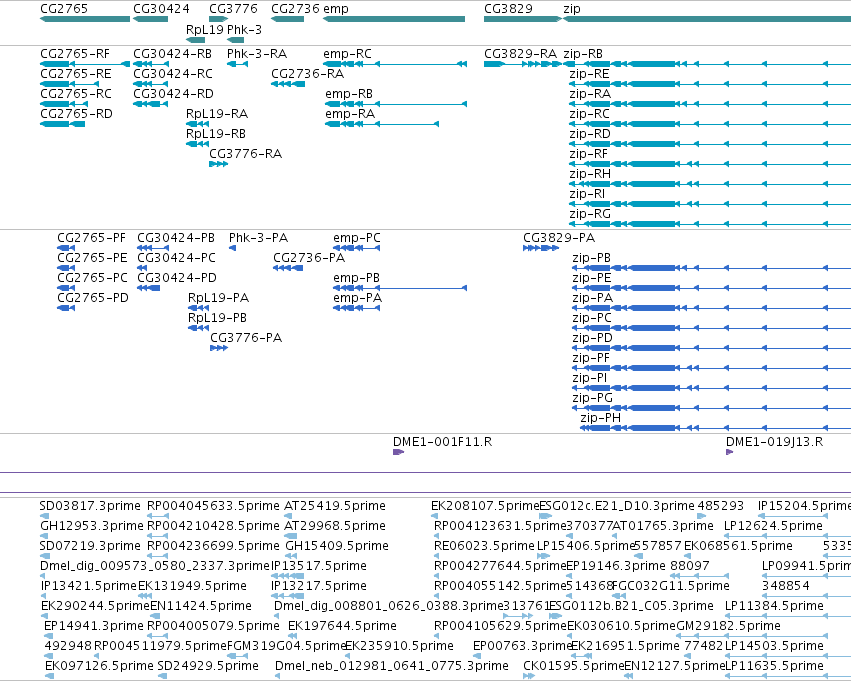Open the emp gene label
Screen dimensions: 851x681
[x=336, y=9]
